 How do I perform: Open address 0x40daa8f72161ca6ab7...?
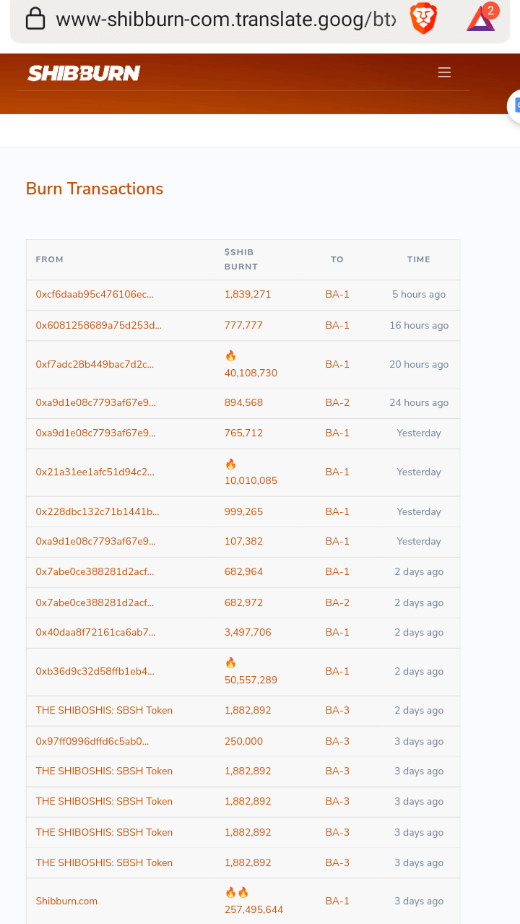tap(96, 632)
